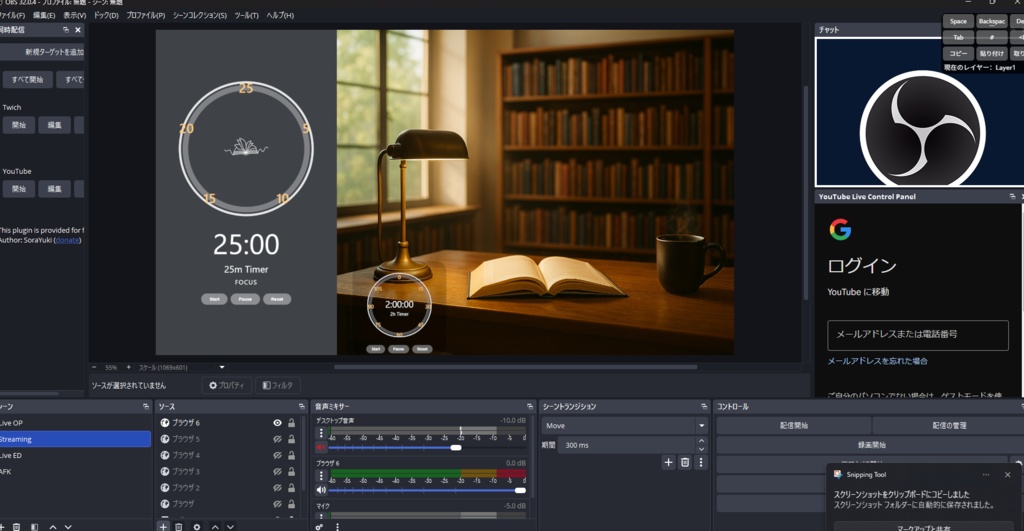Hide the ブラウザ 6 source

pos(277,423)
